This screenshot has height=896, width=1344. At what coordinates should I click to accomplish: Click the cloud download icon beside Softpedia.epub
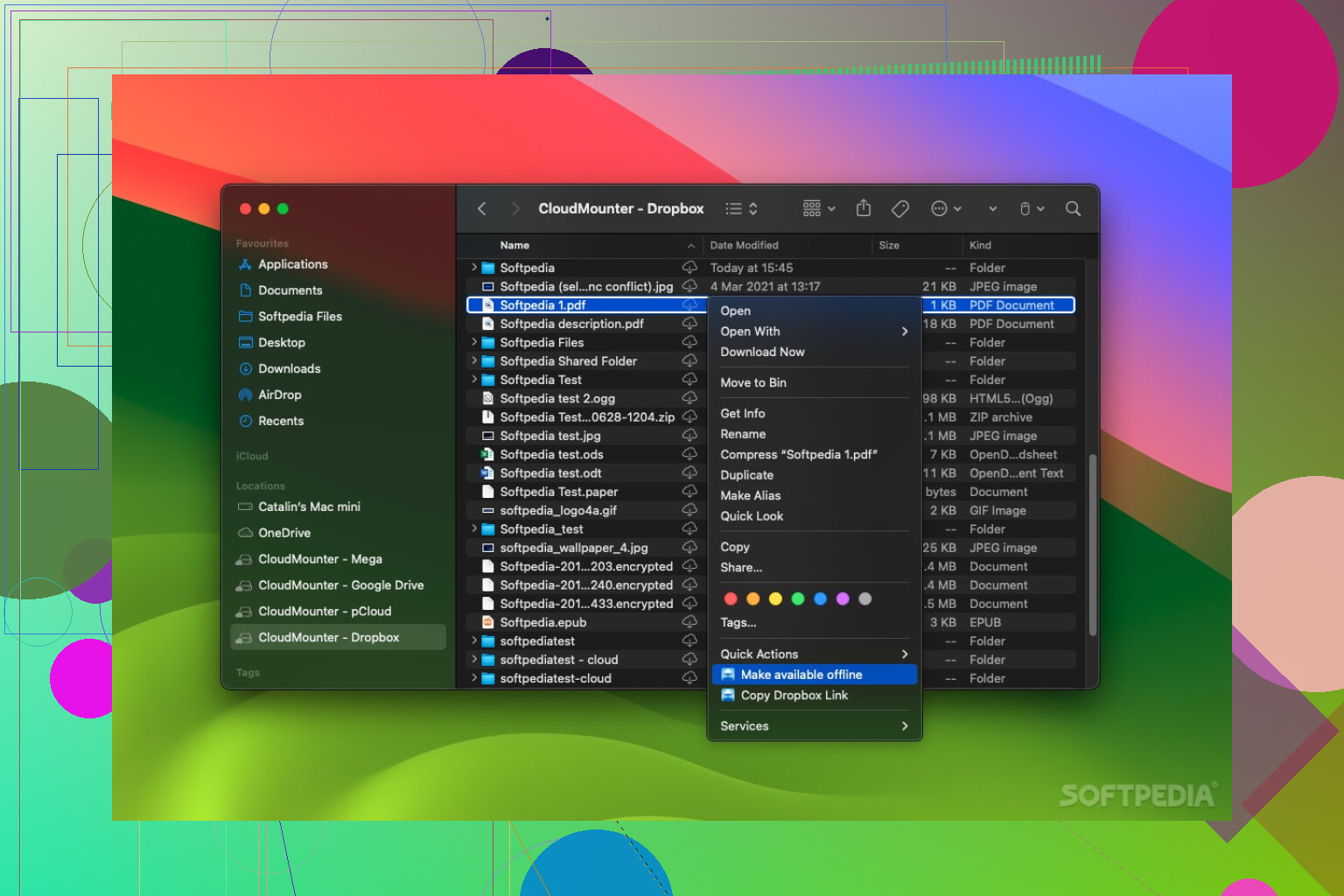[x=689, y=622]
